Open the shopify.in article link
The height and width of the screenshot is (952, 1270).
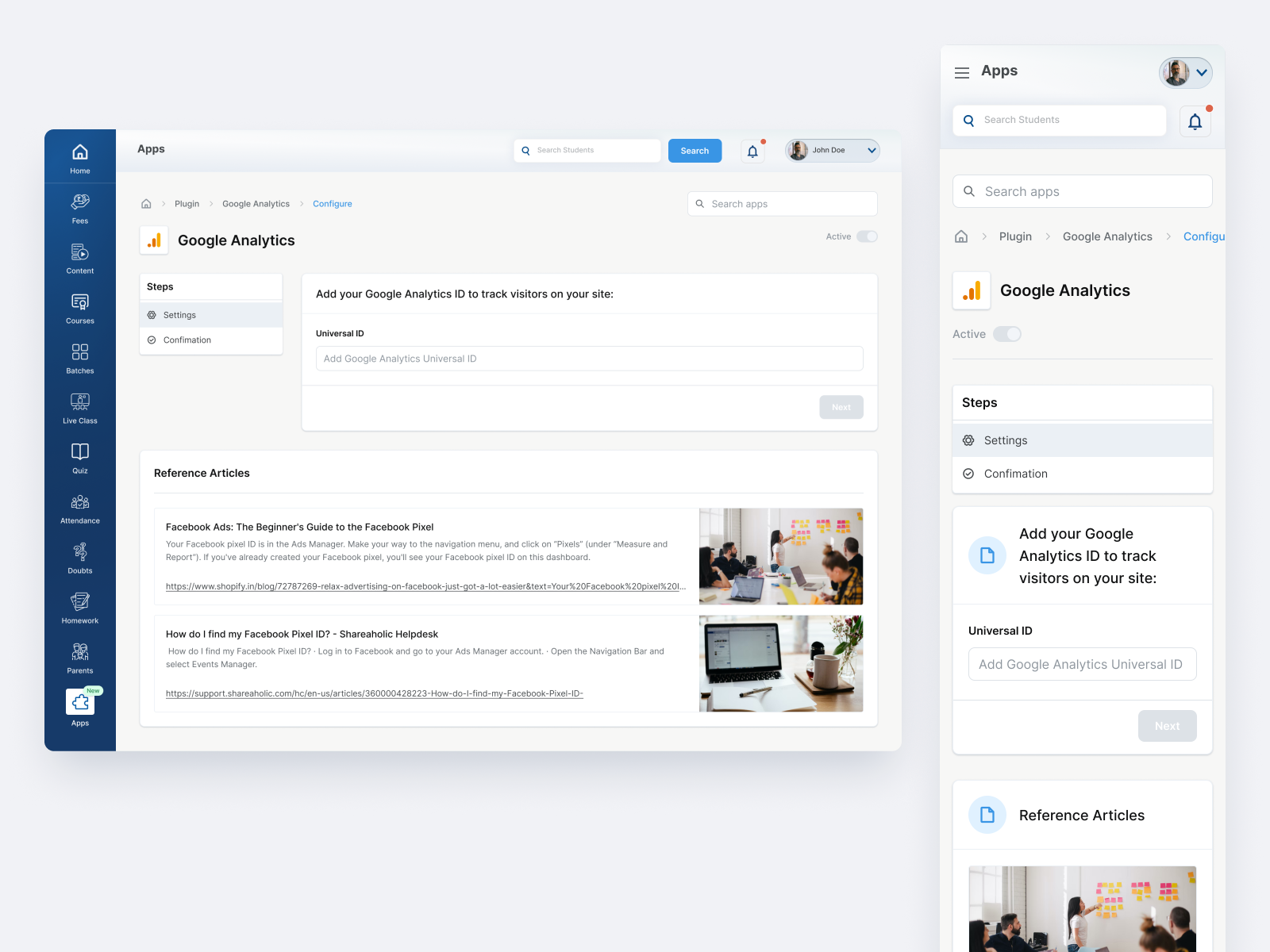pyautogui.click(x=425, y=586)
